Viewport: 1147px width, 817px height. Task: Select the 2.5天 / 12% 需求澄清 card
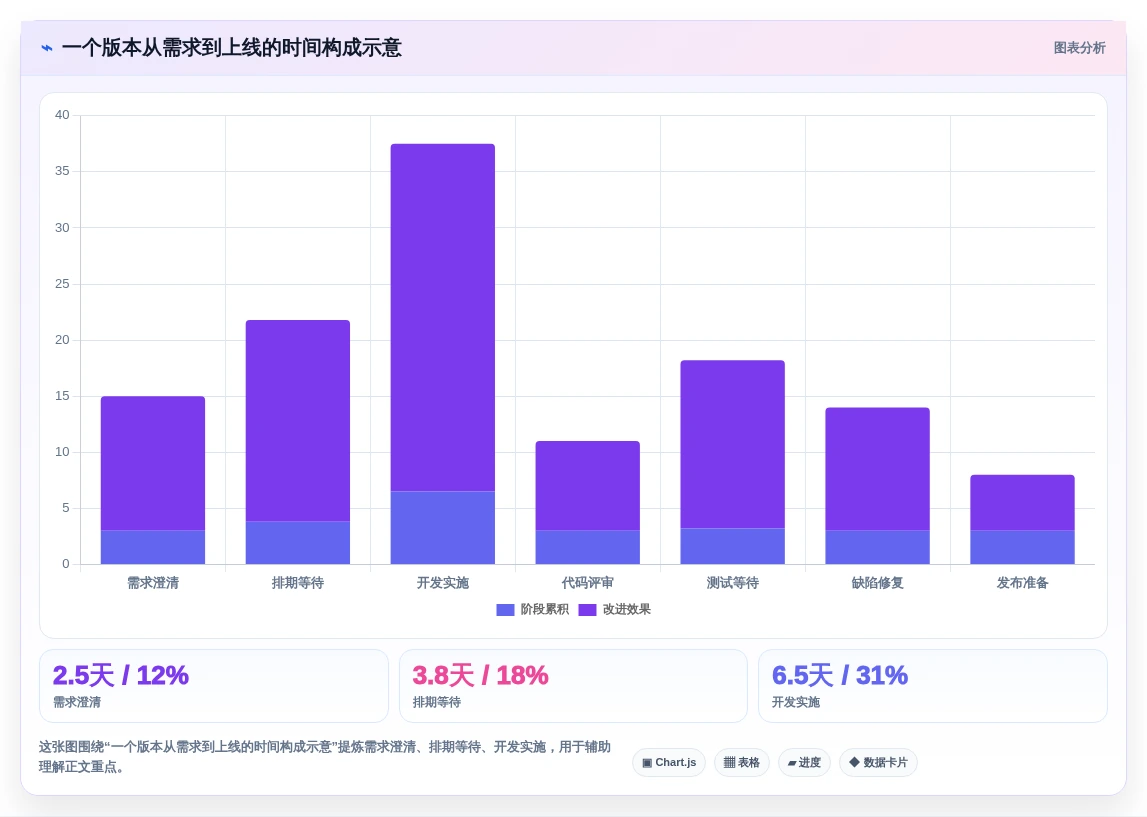point(214,686)
